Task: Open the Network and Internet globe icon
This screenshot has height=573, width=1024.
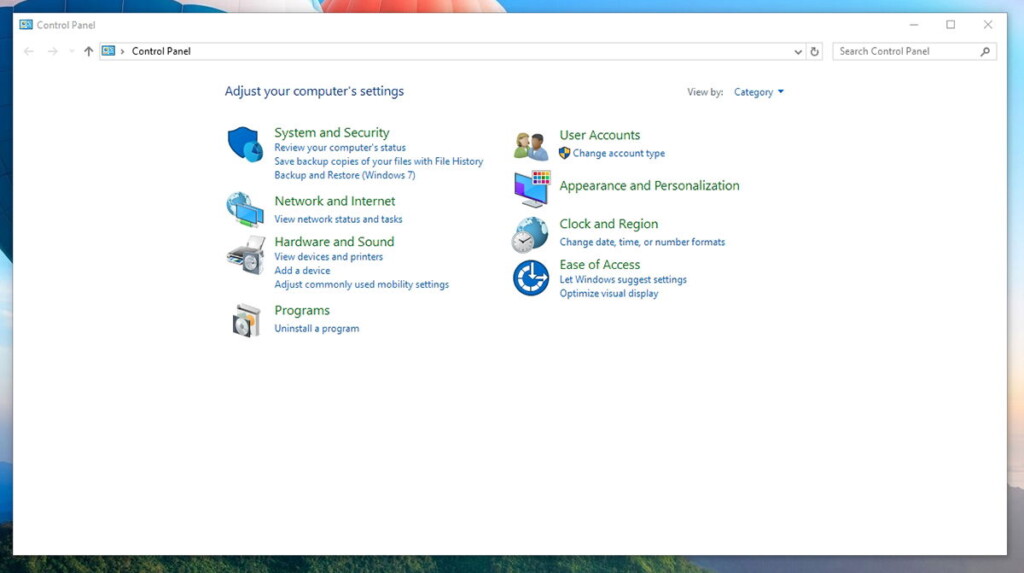Action: (245, 209)
